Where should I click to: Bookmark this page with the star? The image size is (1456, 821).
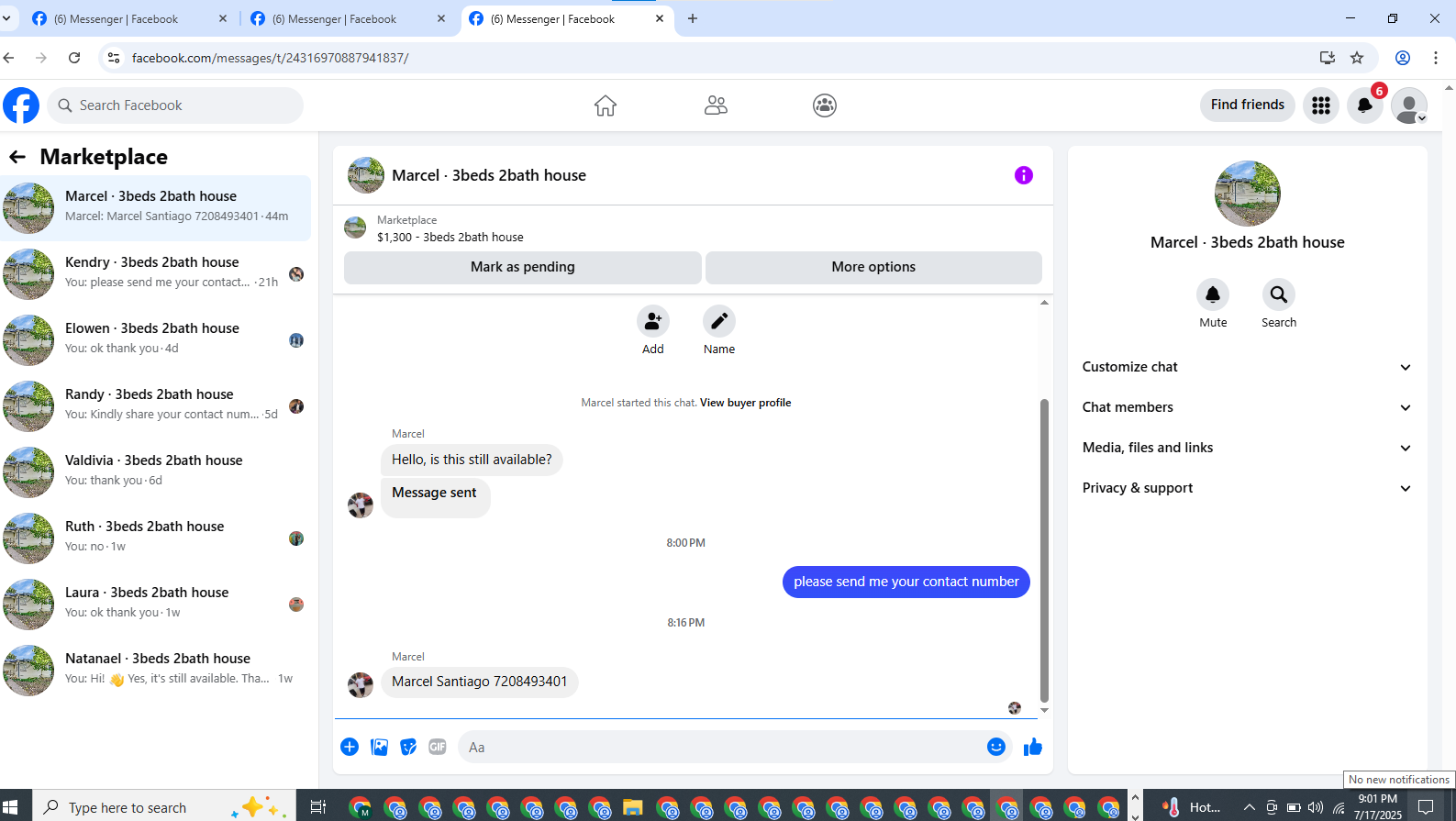click(1357, 58)
